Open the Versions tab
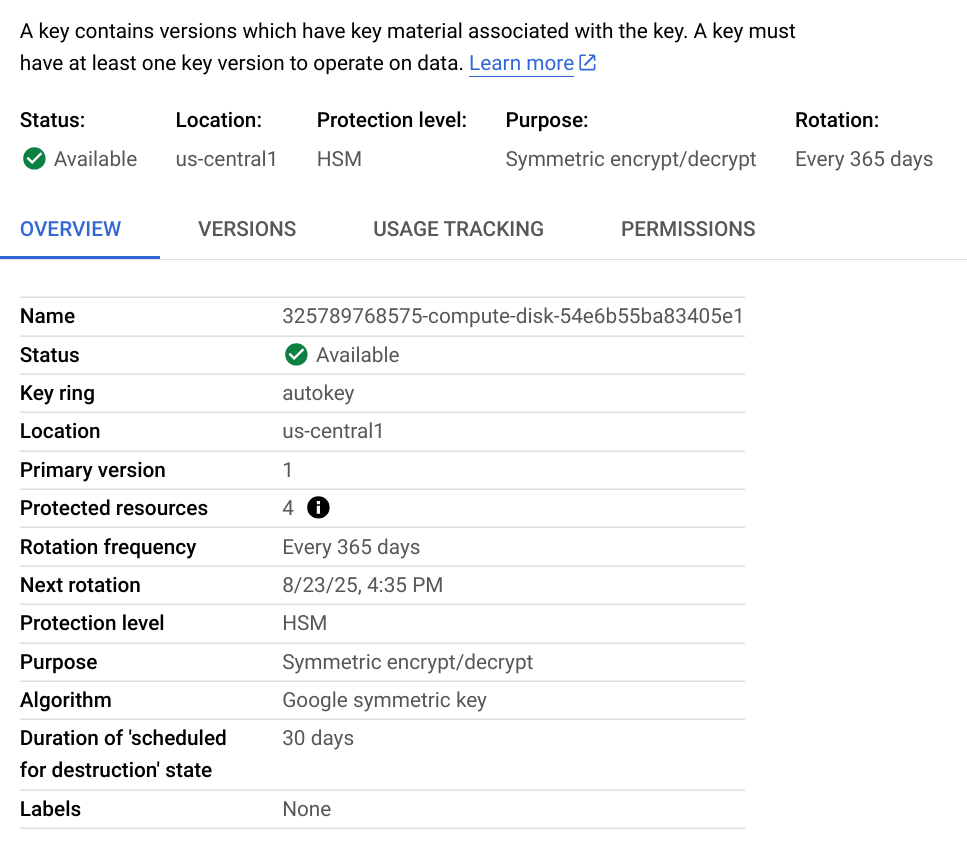Viewport: 967px width, 849px height. click(x=247, y=229)
